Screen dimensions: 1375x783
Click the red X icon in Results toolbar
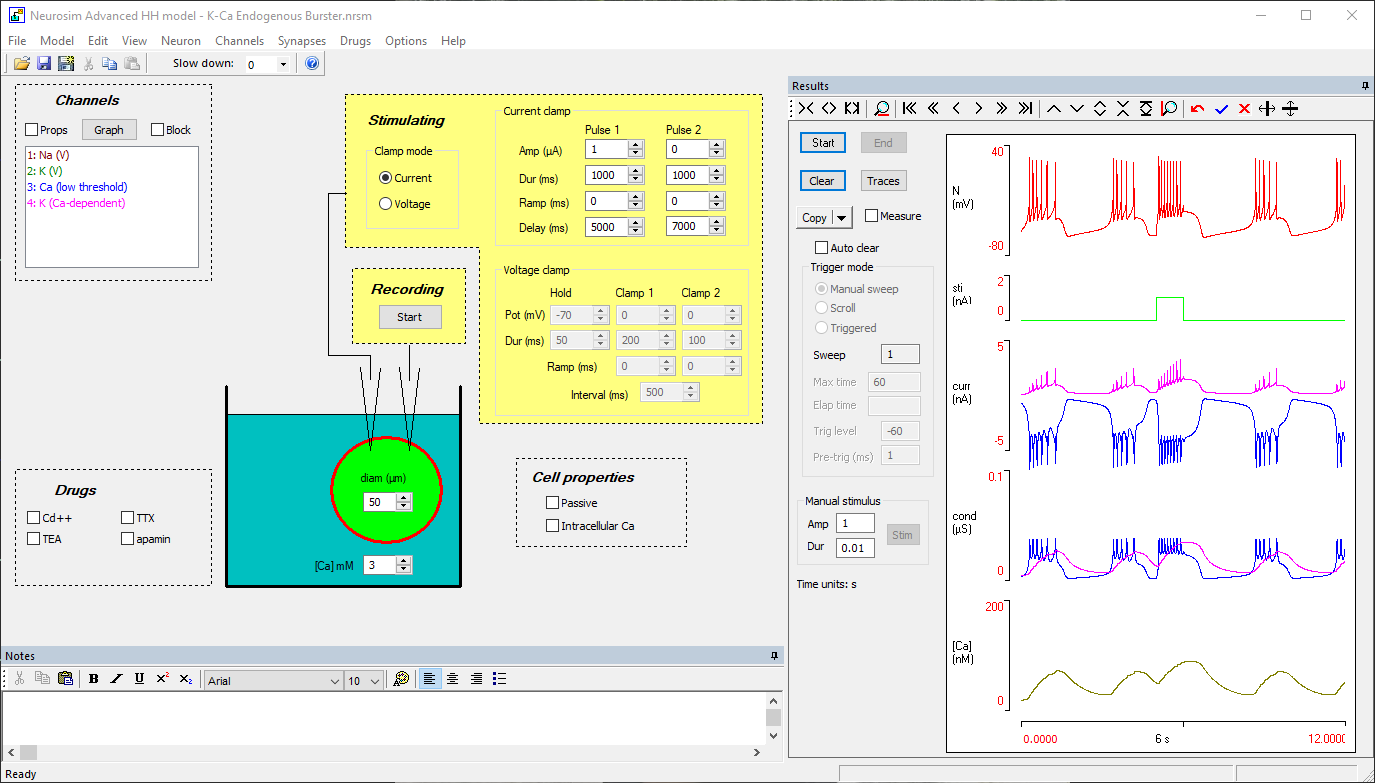1244,109
